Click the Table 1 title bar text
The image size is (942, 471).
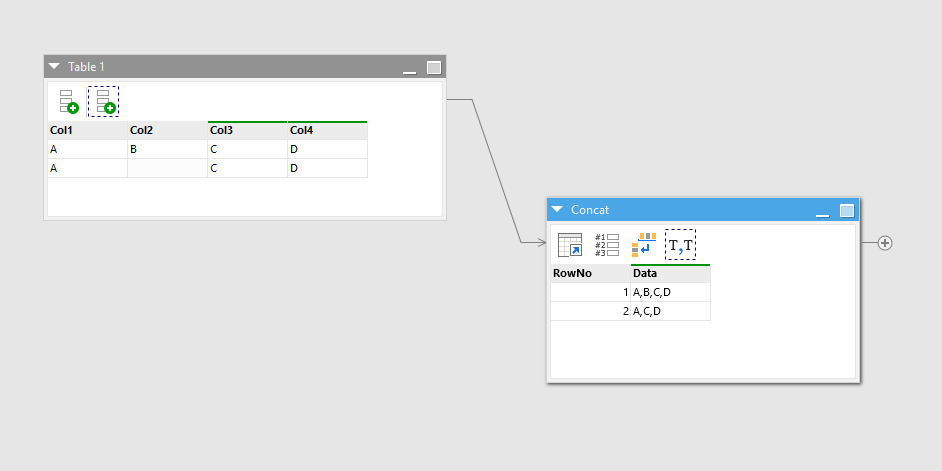click(x=86, y=67)
